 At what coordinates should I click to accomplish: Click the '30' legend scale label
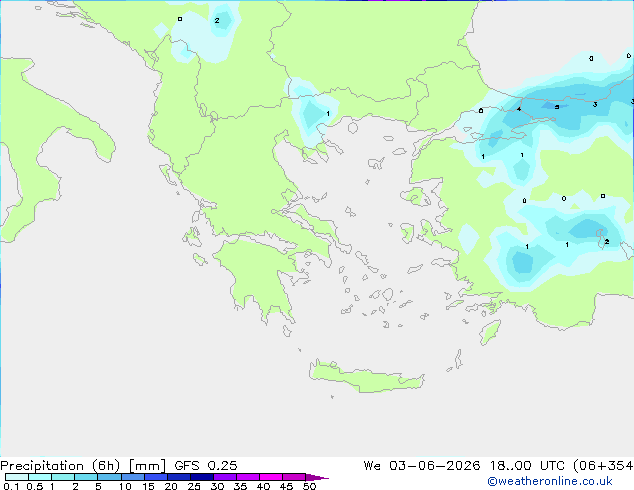click(217, 486)
